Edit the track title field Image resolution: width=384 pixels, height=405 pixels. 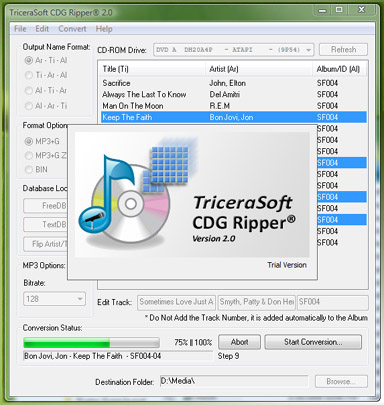tap(176, 302)
